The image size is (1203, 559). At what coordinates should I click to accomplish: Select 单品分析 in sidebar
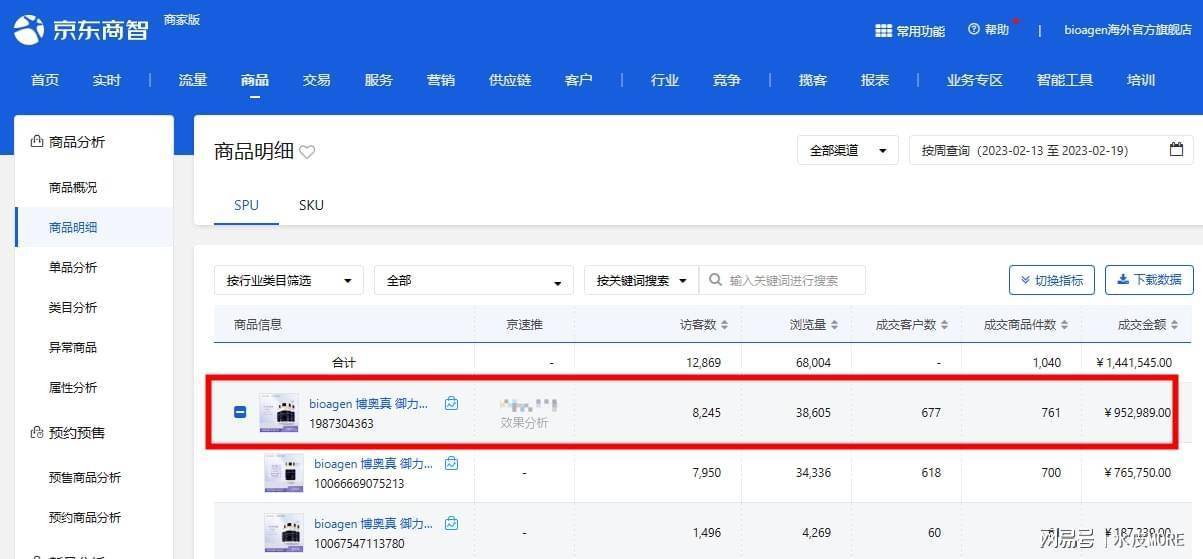(73, 267)
